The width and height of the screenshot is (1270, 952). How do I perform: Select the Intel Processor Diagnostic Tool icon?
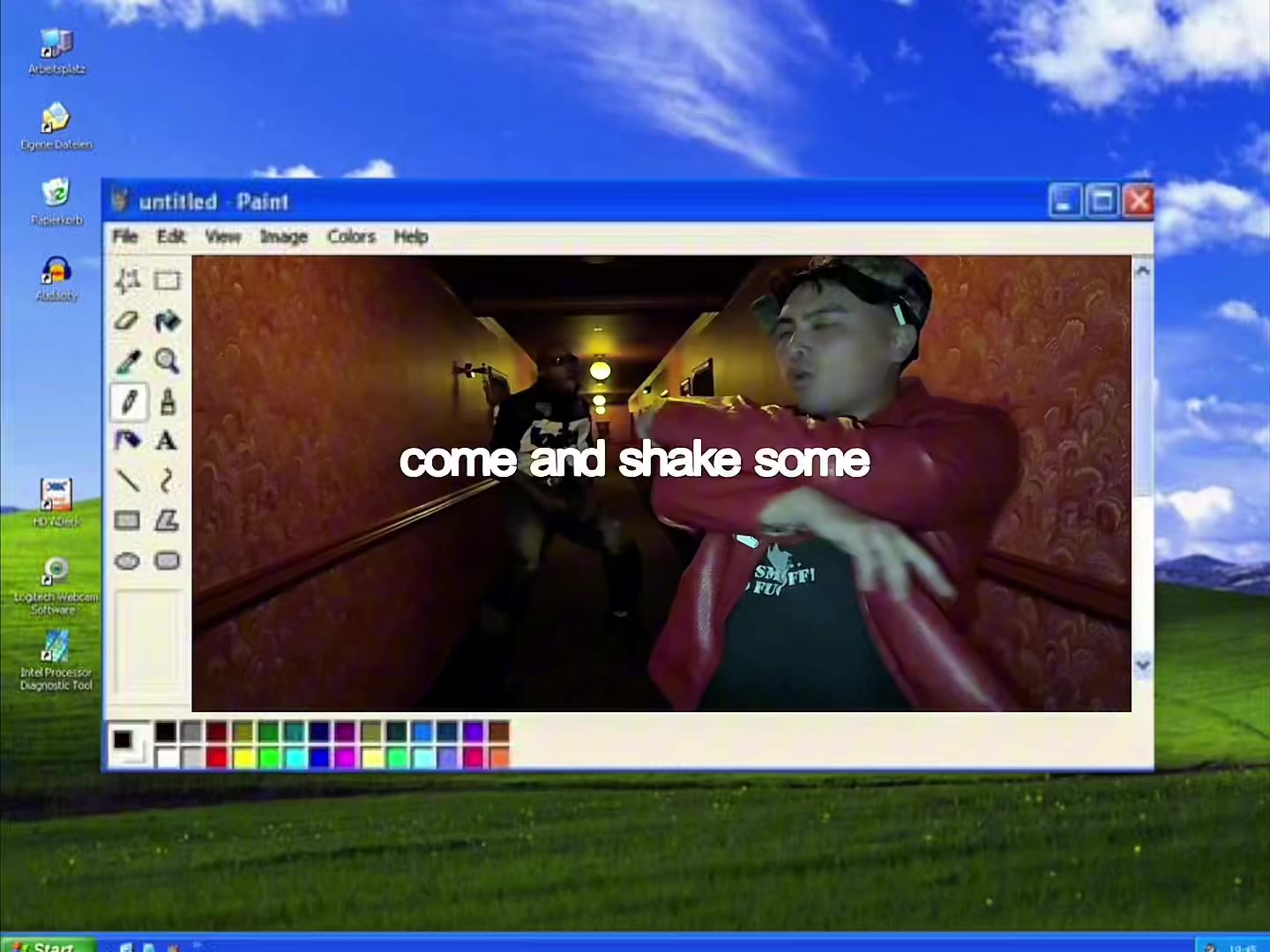click(x=56, y=661)
